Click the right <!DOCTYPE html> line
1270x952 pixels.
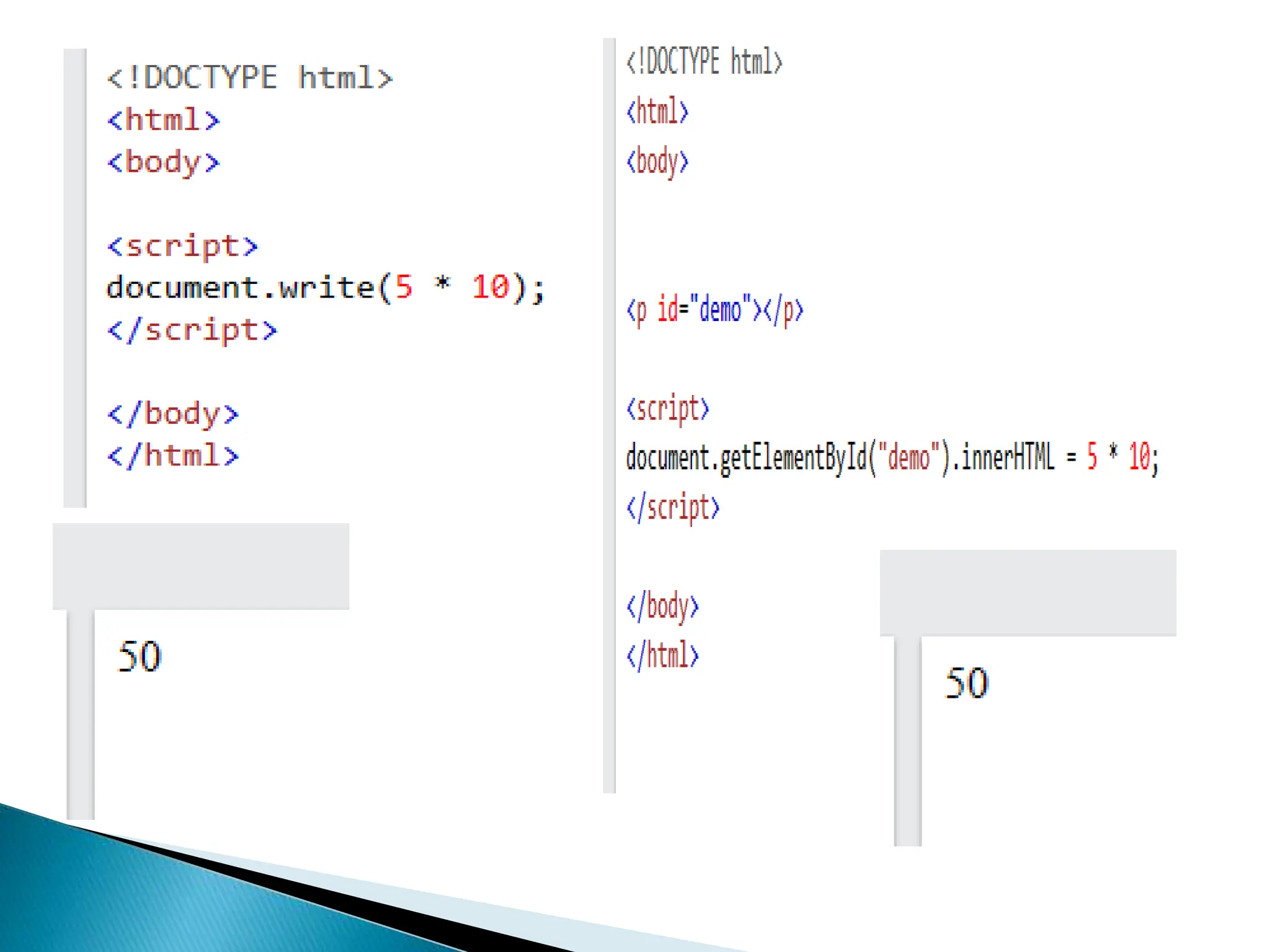coord(704,62)
